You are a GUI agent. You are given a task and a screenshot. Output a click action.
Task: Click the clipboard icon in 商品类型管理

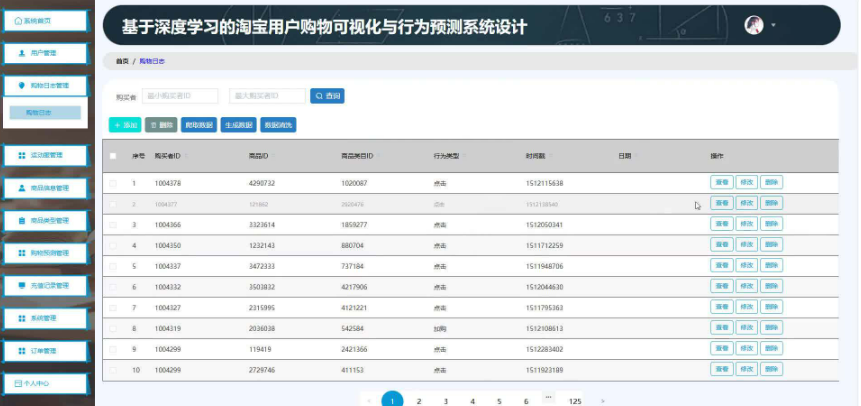tap(22, 220)
